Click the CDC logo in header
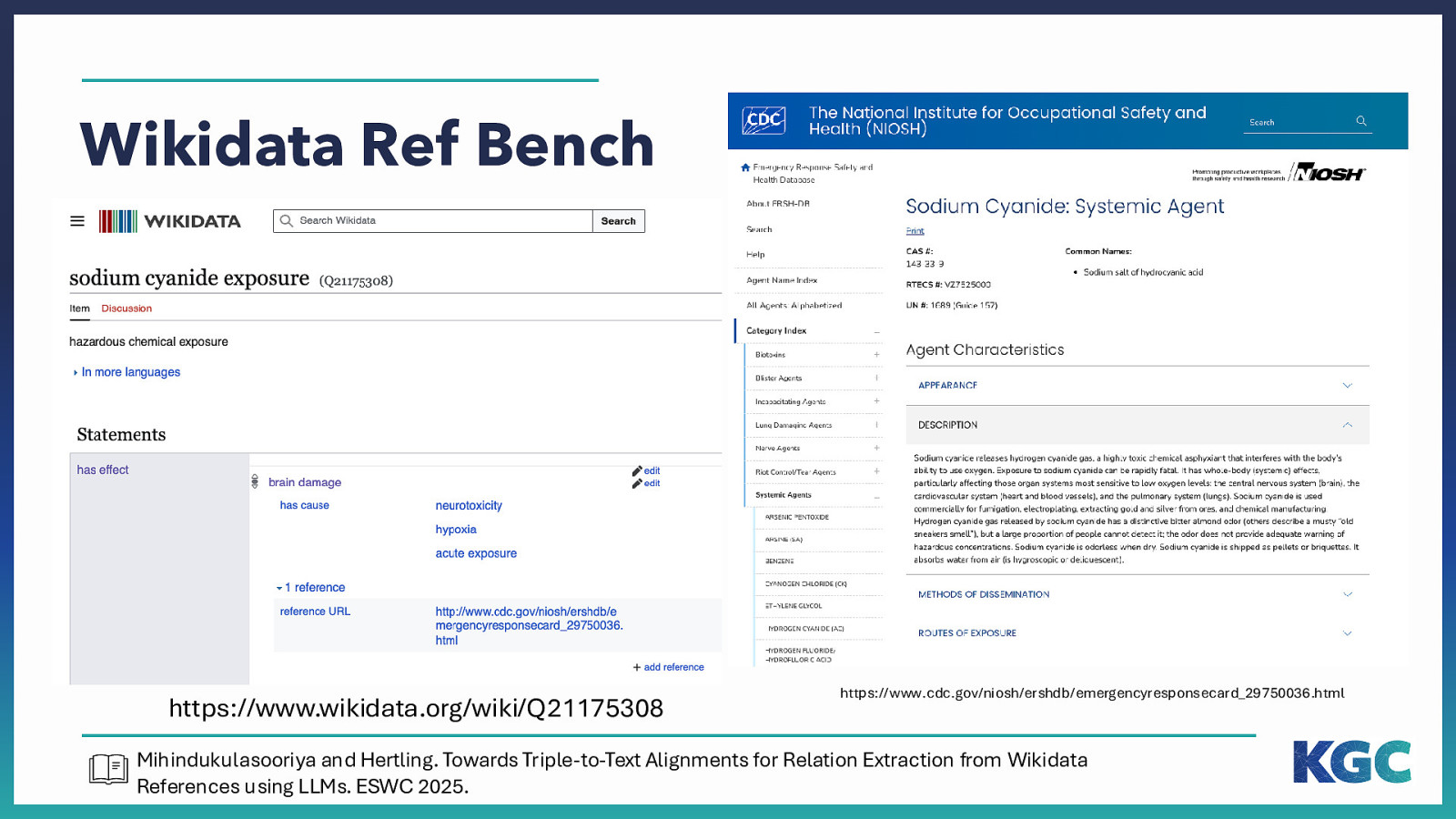This screenshot has width=1456, height=819. (763, 120)
